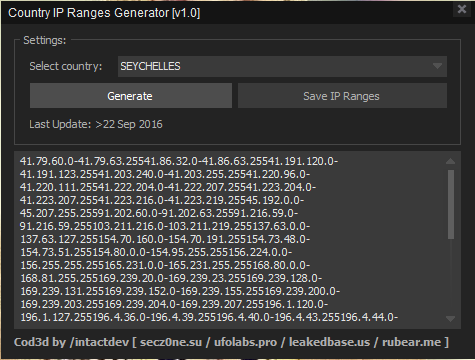Click the IP line starting '137.63.127.255'
The image size is (475, 360).
[x=165, y=239]
